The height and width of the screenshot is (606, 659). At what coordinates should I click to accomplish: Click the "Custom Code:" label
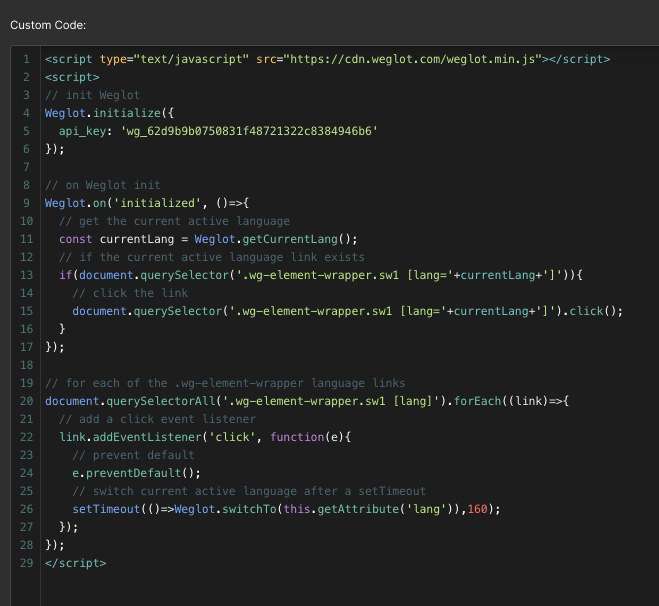pos(48,25)
